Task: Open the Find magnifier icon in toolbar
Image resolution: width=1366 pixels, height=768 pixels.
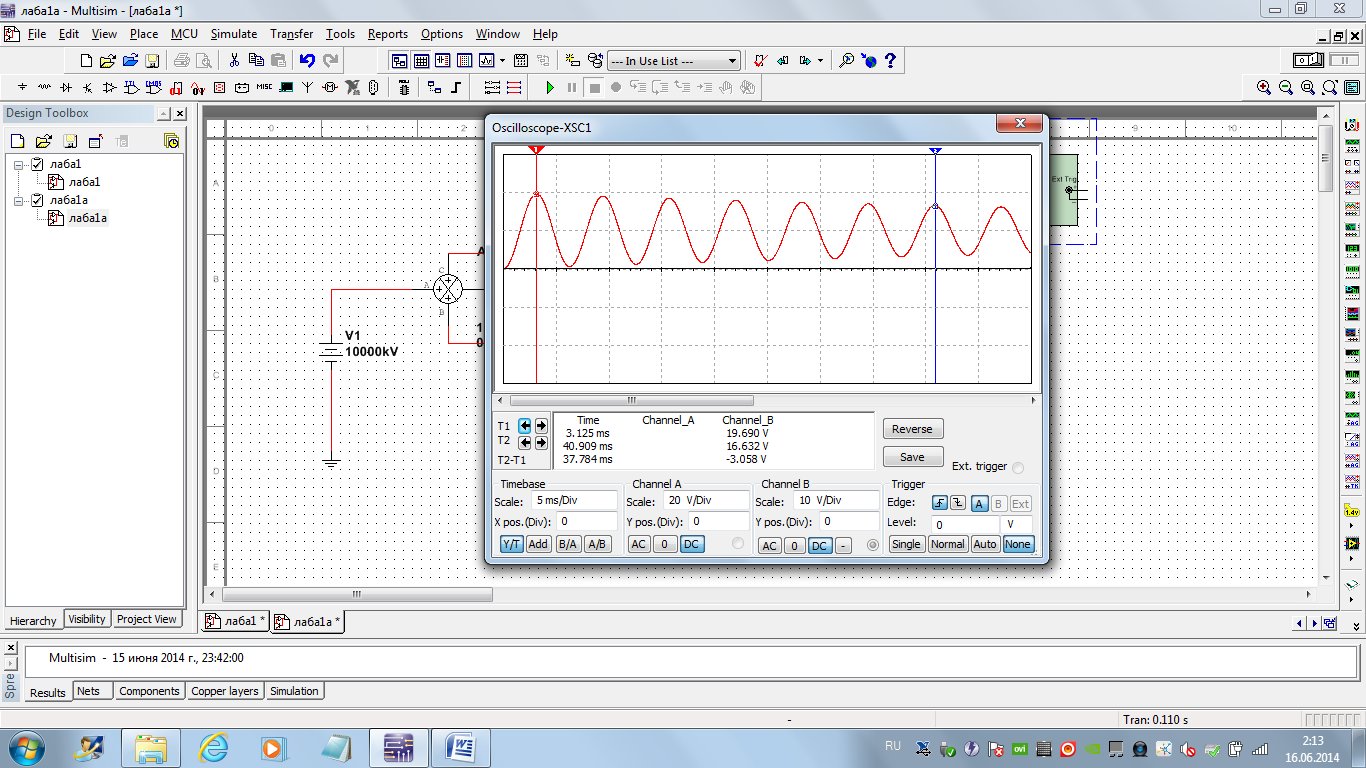Action: click(x=846, y=61)
